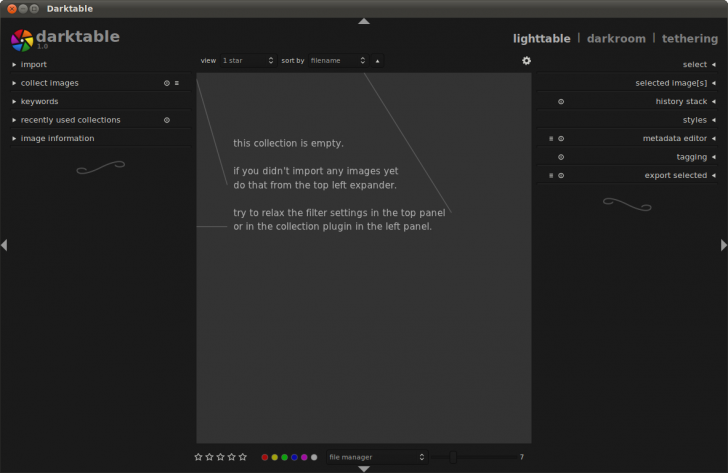Toggle the blue color label

tap(294, 458)
